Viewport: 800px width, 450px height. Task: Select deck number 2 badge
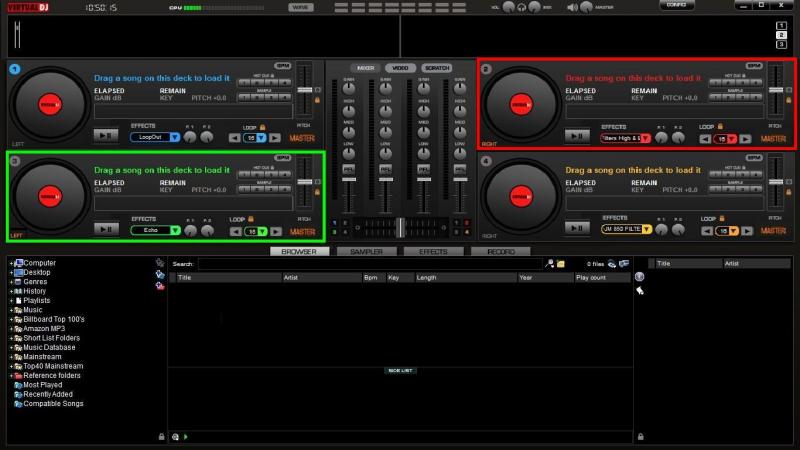pyautogui.click(x=486, y=69)
